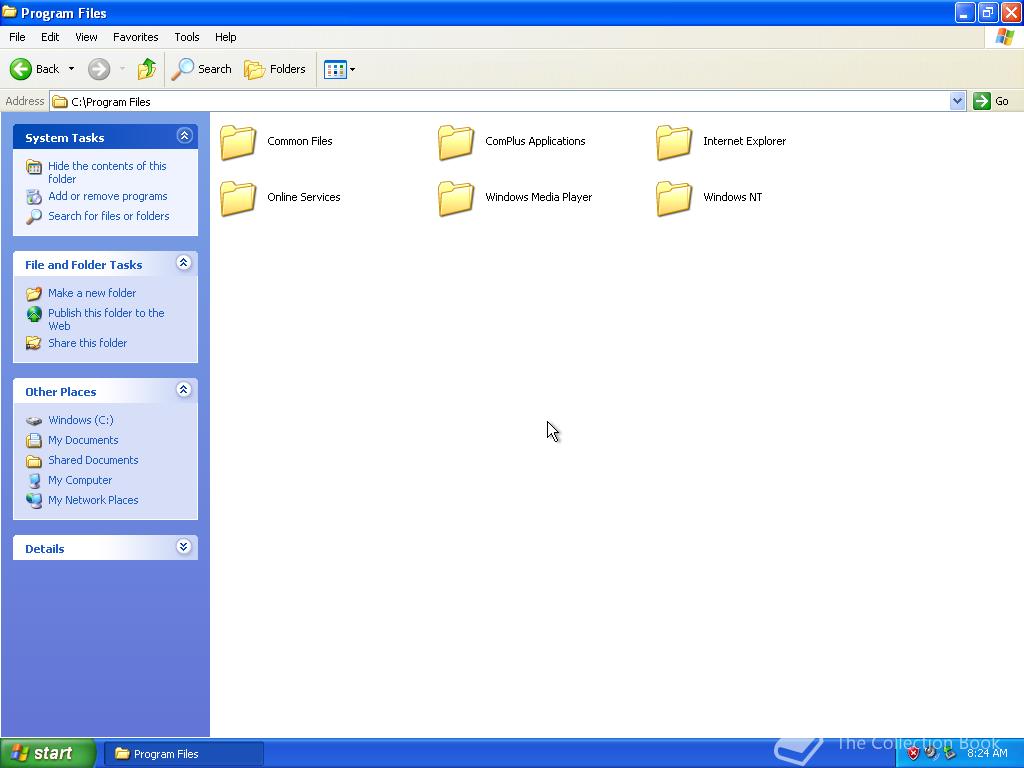Open the Help menu
The width and height of the screenshot is (1024, 768).
[226, 37]
